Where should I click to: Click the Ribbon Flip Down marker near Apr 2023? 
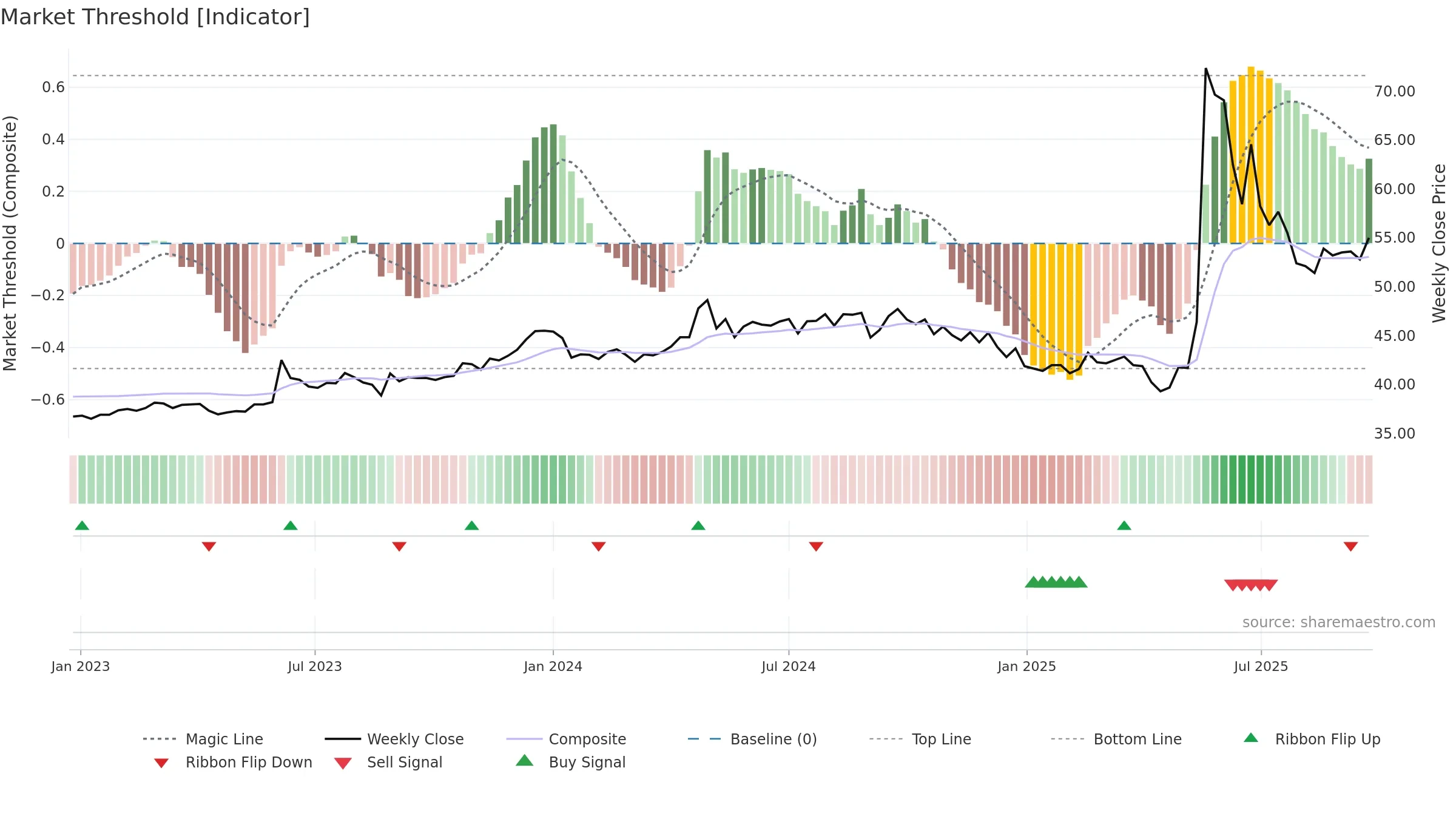pos(209,547)
